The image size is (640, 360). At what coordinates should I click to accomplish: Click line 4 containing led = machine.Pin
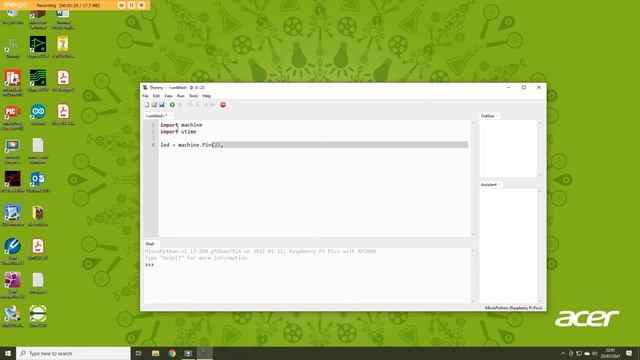pos(313,145)
